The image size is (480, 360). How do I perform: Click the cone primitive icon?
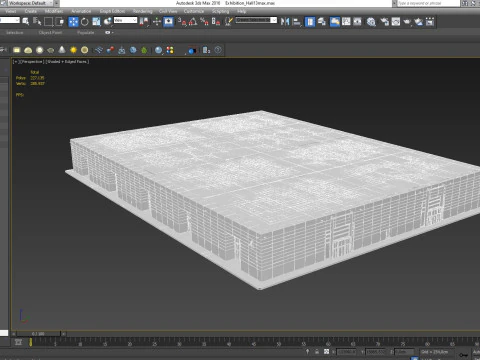click(62, 50)
